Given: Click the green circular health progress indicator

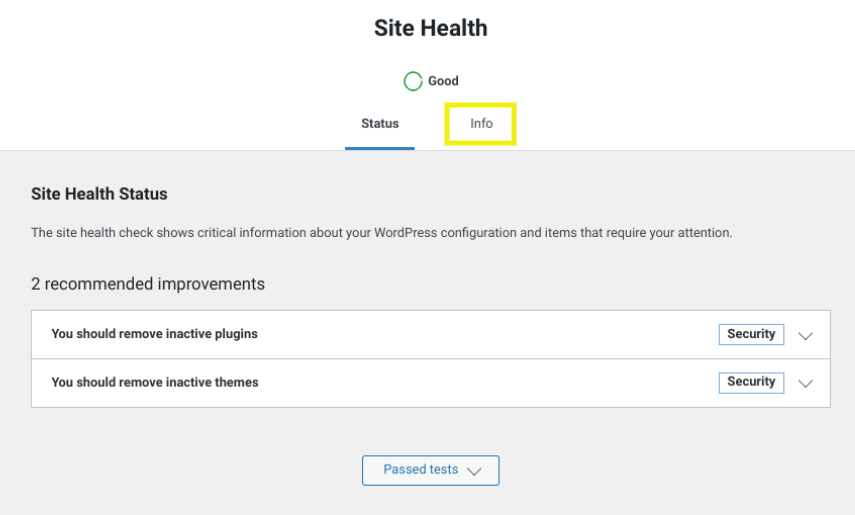Looking at the screenshot, I should point(413,81).
